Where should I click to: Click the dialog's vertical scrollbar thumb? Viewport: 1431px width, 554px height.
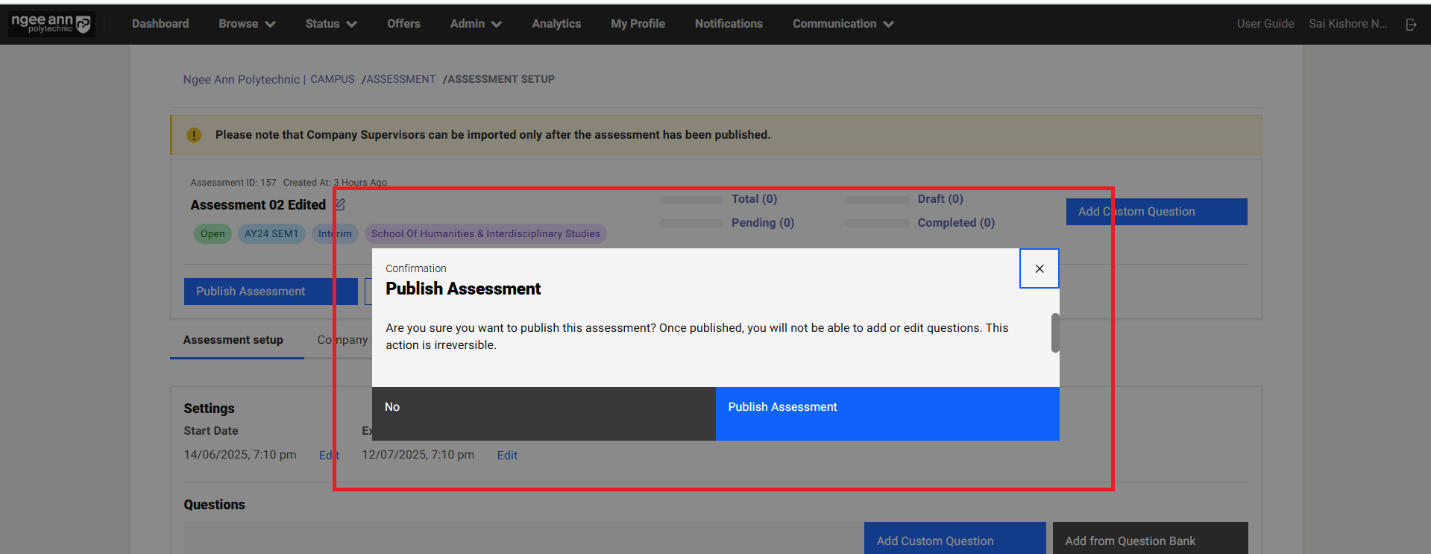pyautogui.click(x=1055, y=333)
